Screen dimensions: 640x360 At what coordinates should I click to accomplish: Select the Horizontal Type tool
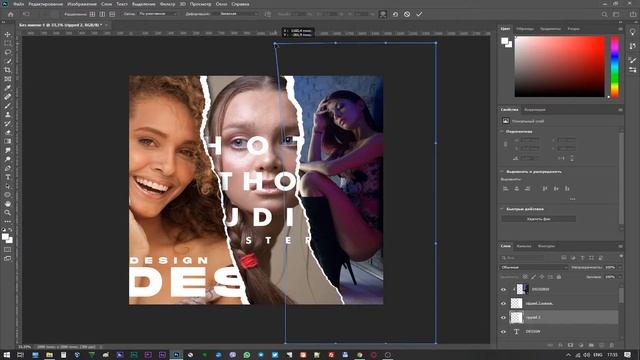click(7, 177)
